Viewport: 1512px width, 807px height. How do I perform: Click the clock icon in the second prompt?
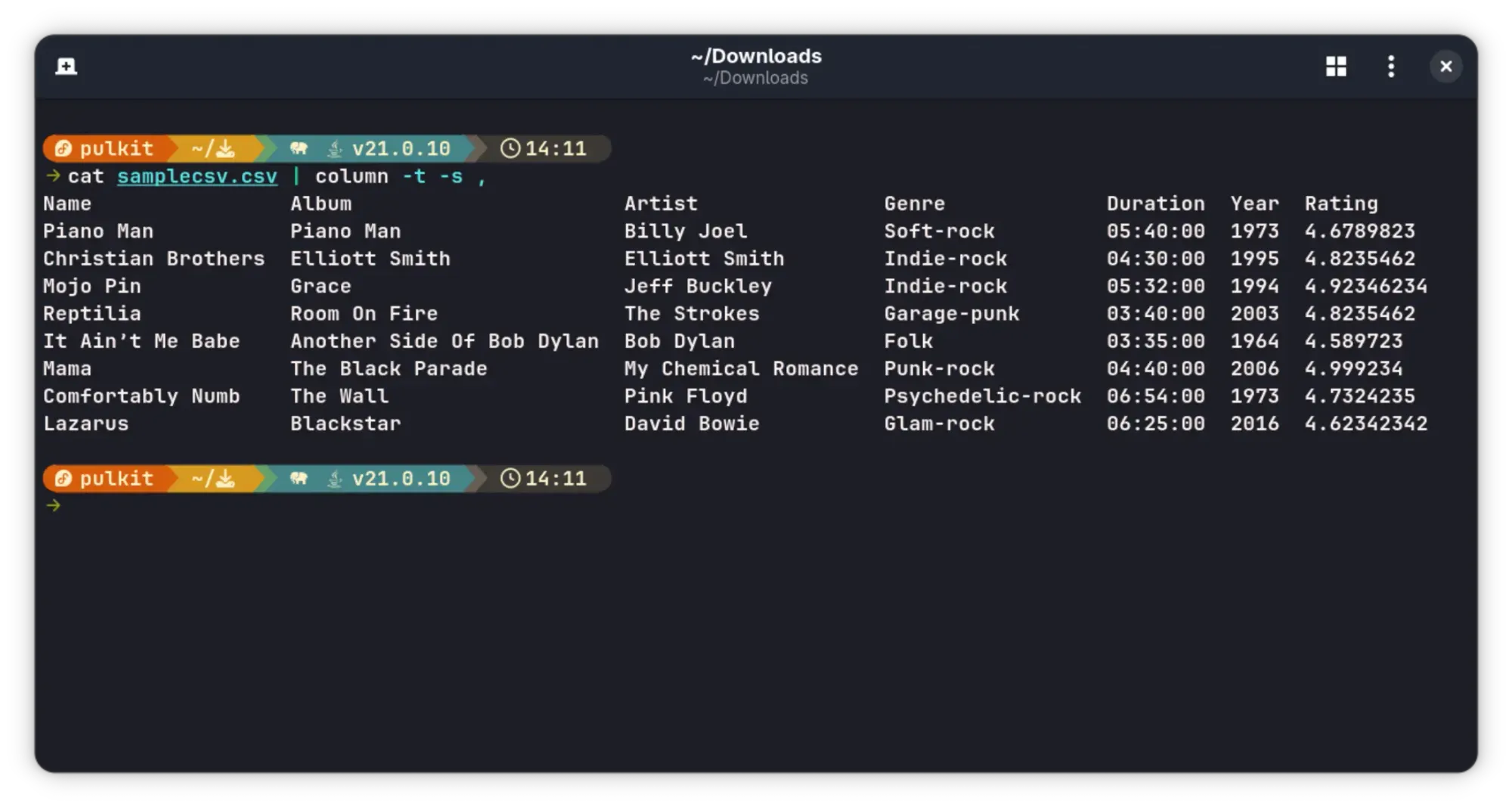point(512,478)
